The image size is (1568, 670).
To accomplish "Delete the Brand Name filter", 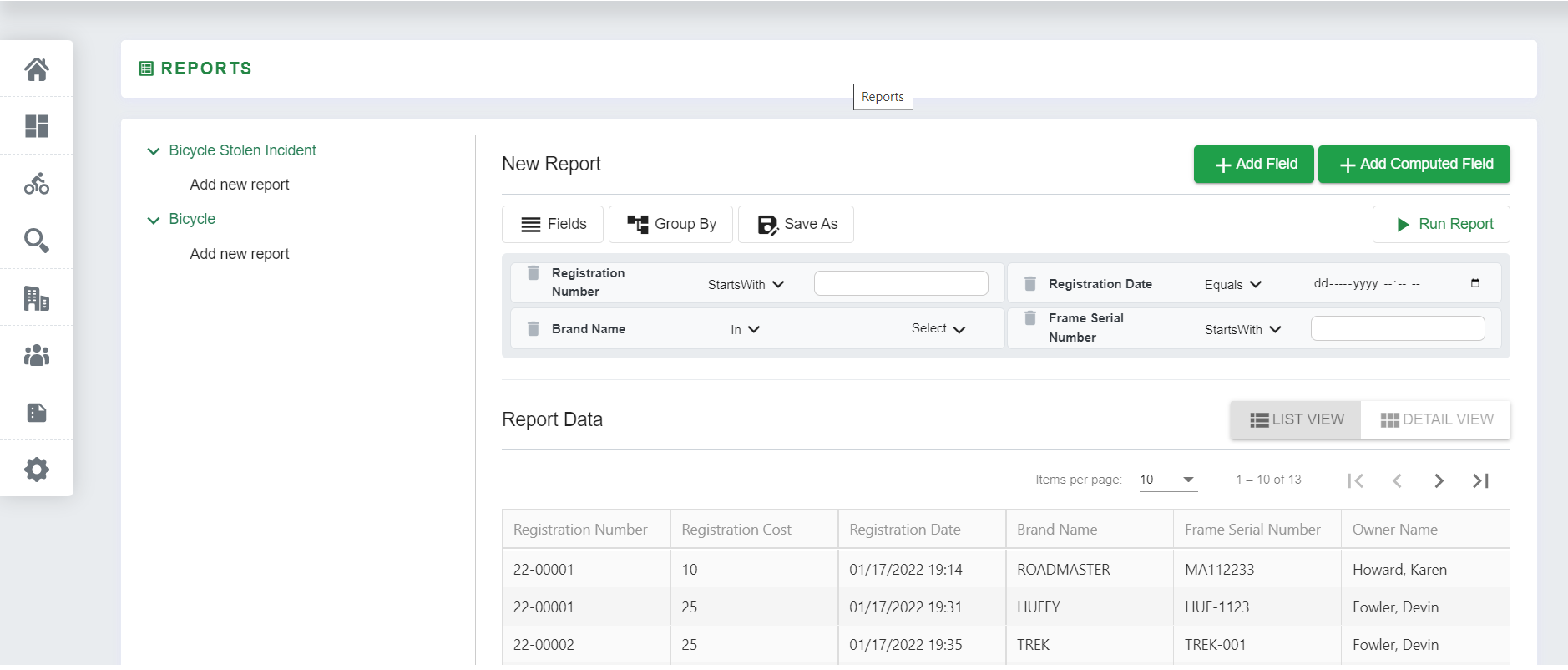I will pos(534,328).
